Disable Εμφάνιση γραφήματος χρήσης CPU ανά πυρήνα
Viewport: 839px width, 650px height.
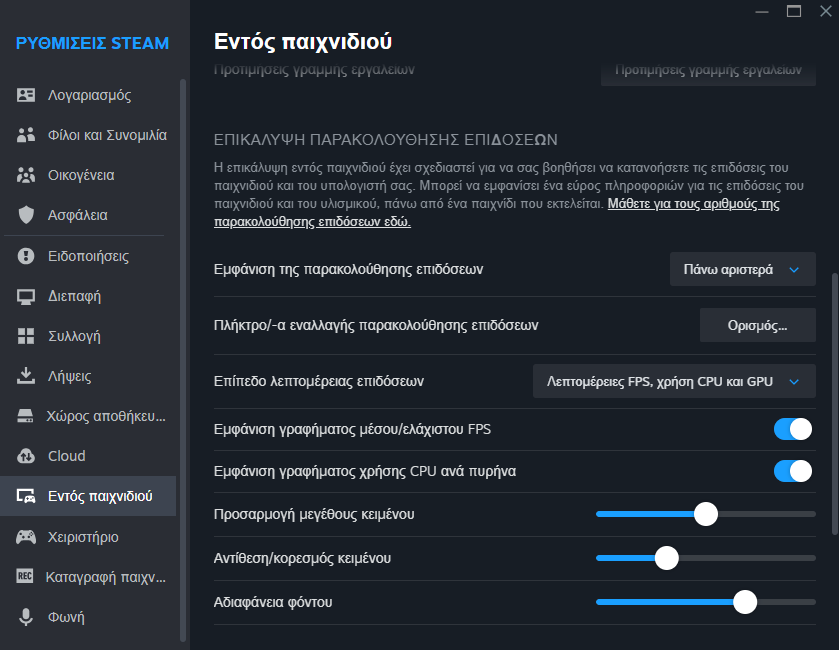792,471
